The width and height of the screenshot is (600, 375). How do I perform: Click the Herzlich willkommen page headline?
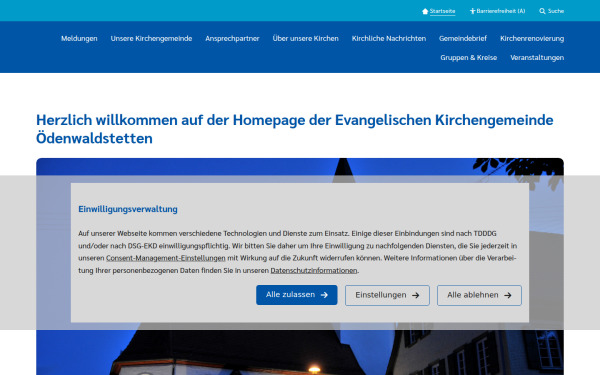click(295, 129)
